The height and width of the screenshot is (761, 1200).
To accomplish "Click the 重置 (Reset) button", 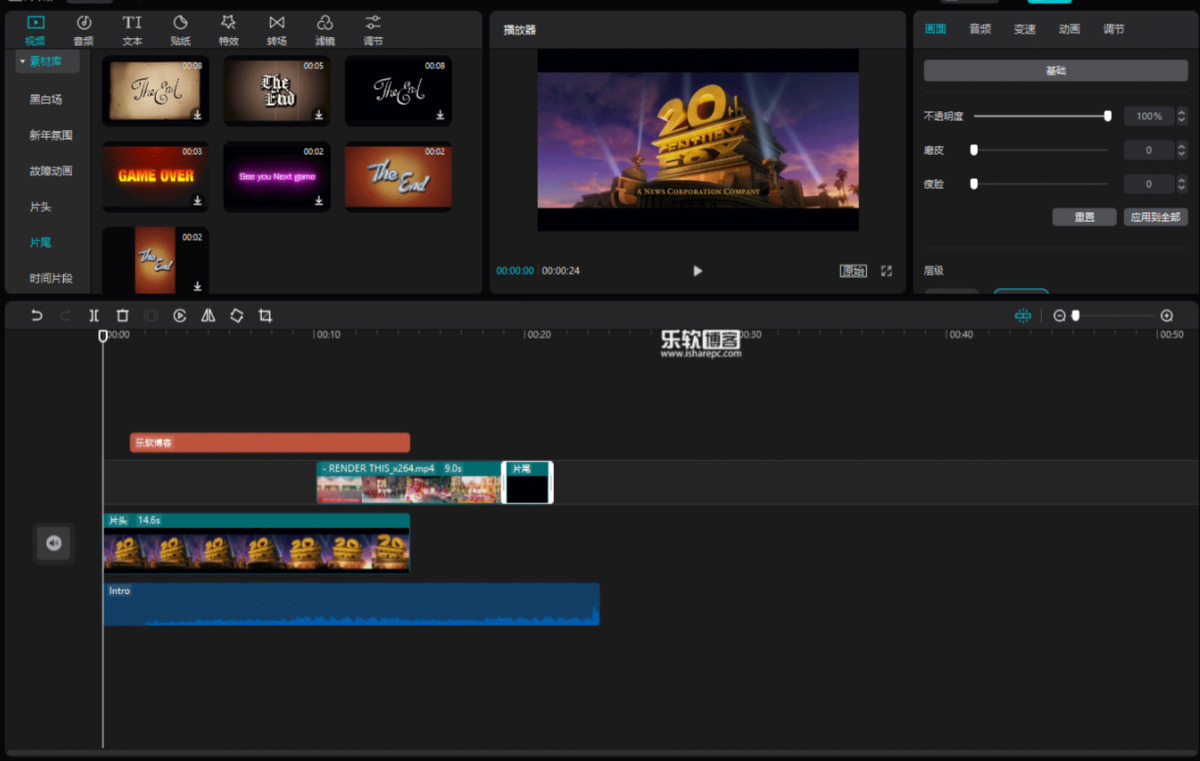I will (1084, 217).
